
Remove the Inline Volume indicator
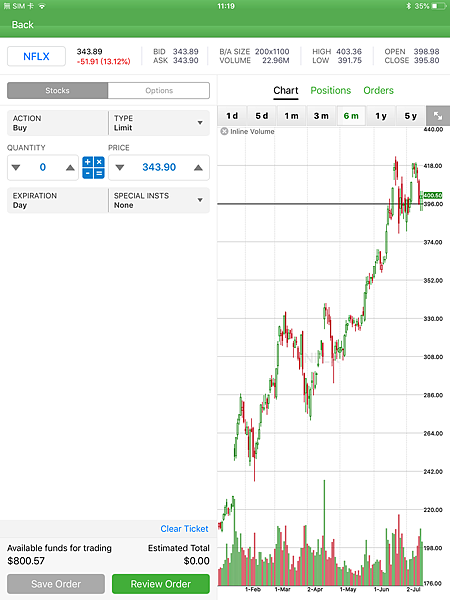tap(224, 132)
